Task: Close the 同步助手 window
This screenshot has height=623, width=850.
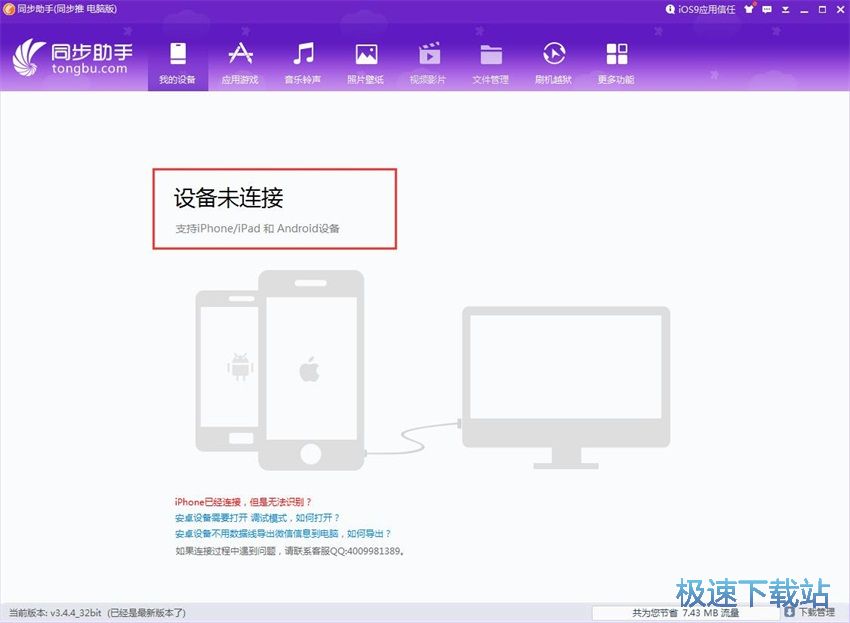Action: [840, 9]
